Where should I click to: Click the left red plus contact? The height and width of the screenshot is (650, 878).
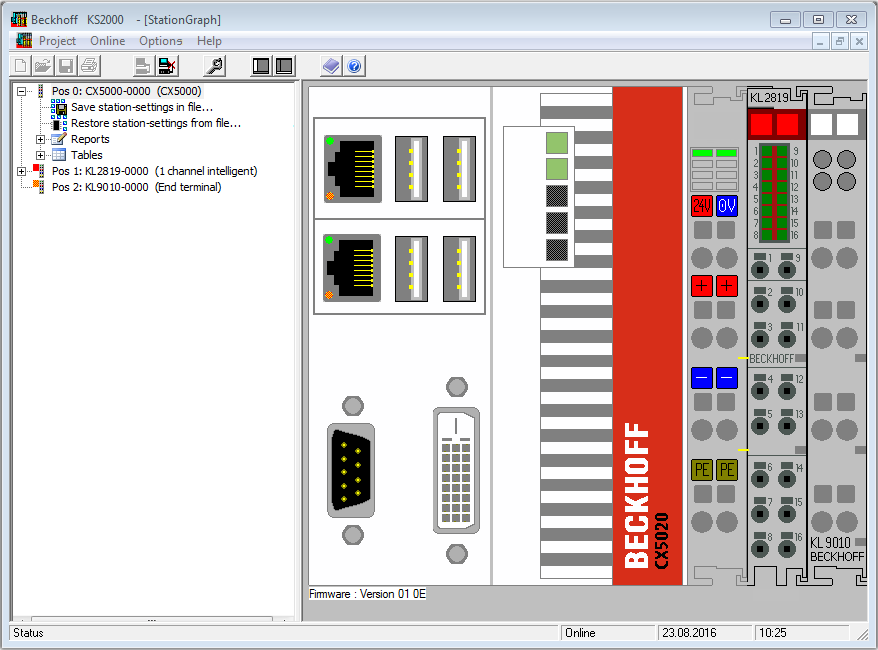pyautogui.click(x=702, y=286)
